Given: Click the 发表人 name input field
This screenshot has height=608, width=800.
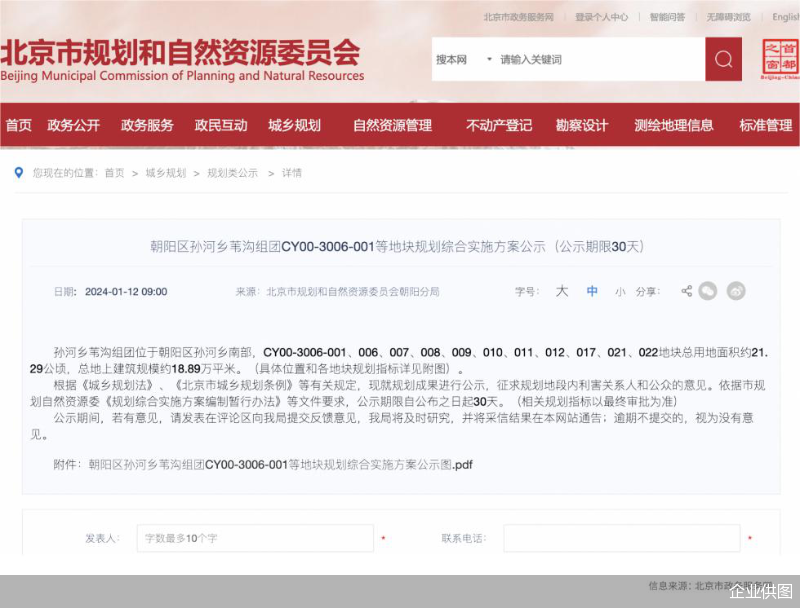Looking at the screenshot, I should pos(255,537).
